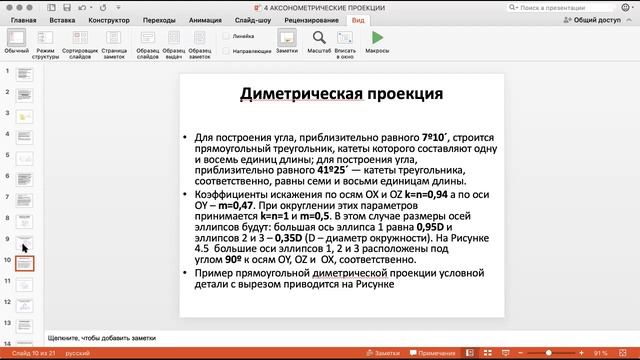Open Comments in status bar (Примечания)

pos(432,353)
